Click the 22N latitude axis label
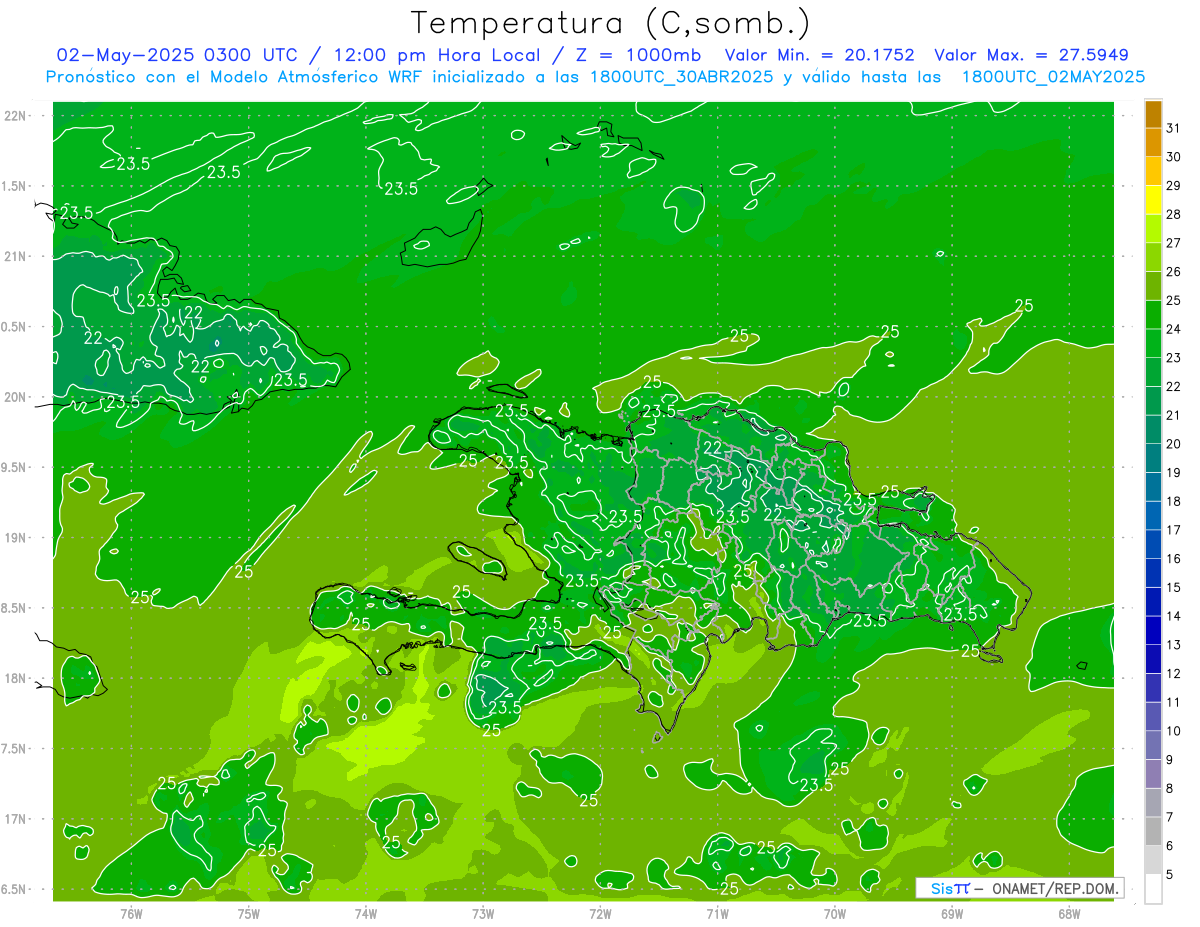Image resolution: width=1200 pixels, height=927 pixels. [x=15, y=116]
